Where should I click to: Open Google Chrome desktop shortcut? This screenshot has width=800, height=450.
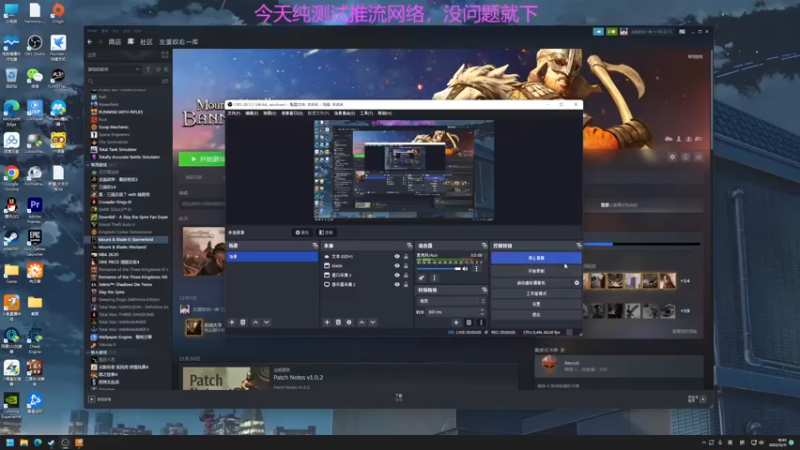[11, 177]
